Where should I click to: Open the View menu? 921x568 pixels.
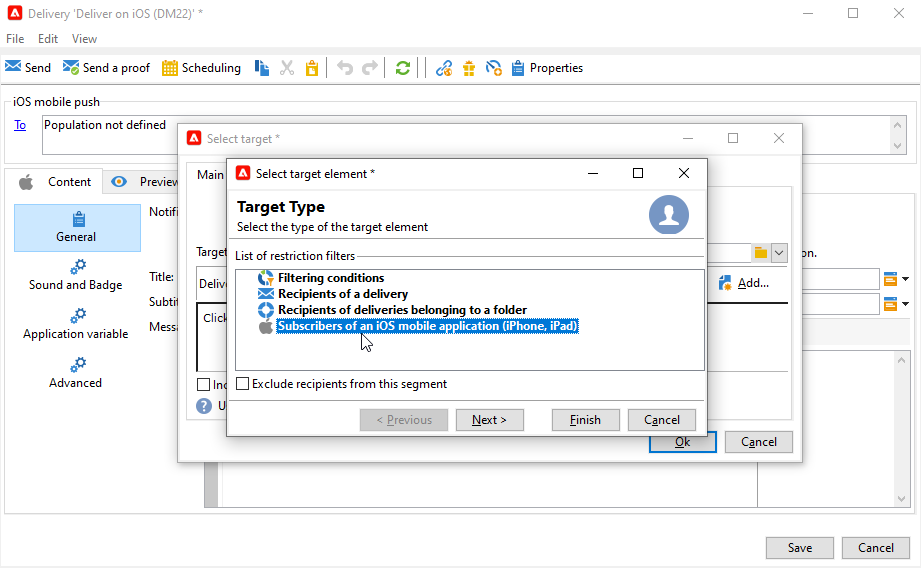tap(84, 39)
